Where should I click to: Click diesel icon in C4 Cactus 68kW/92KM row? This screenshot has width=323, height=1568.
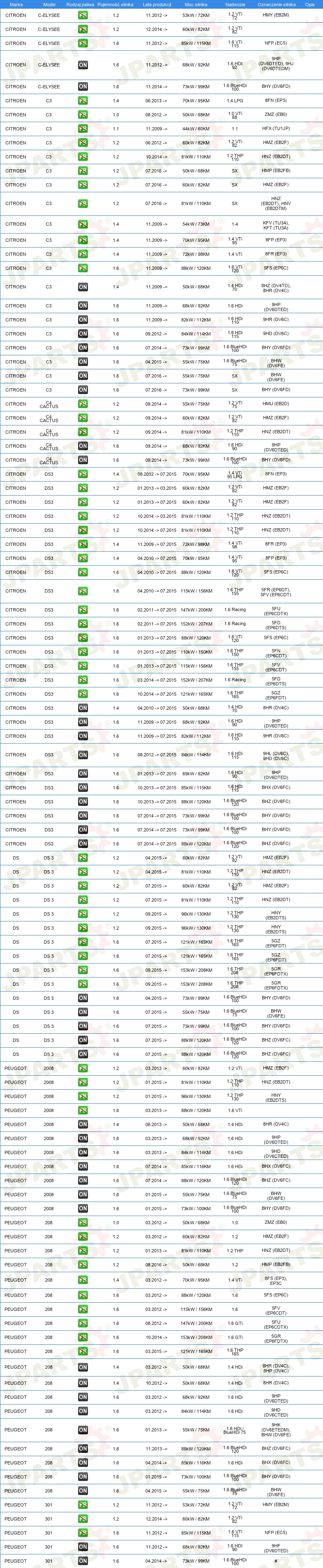[x=83, y=446]
